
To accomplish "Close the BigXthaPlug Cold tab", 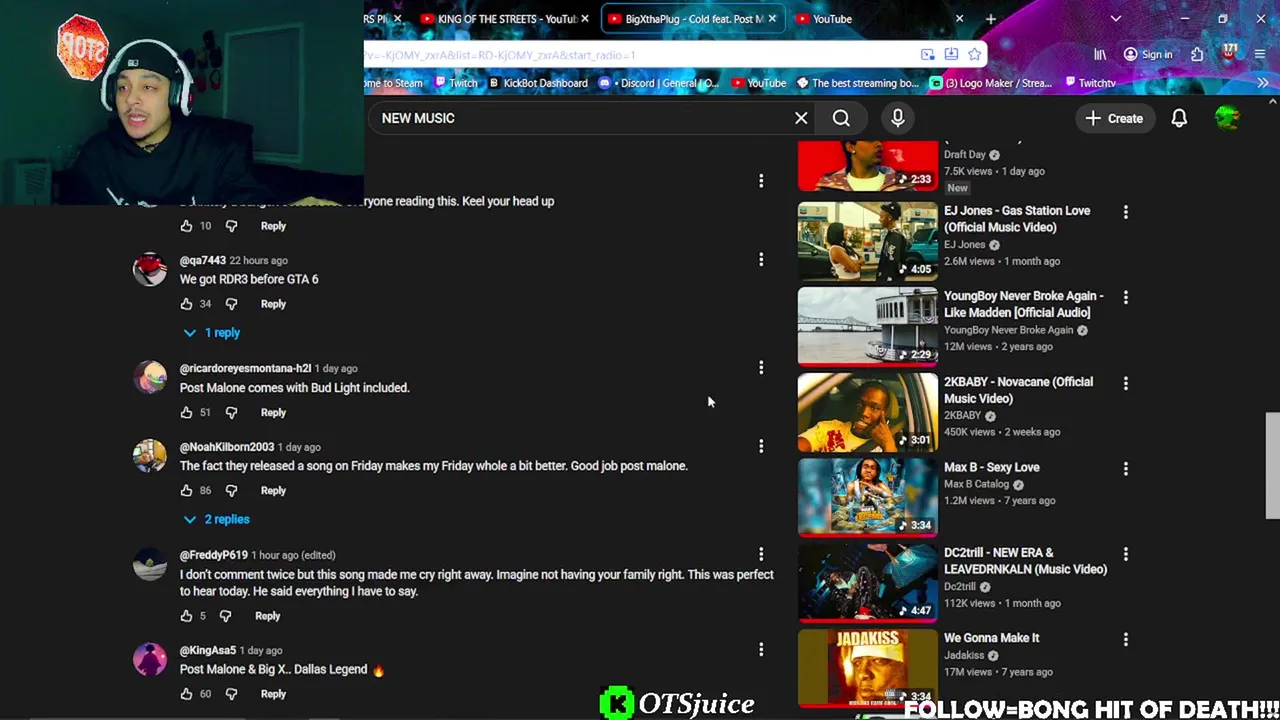I will coord(772,19).
